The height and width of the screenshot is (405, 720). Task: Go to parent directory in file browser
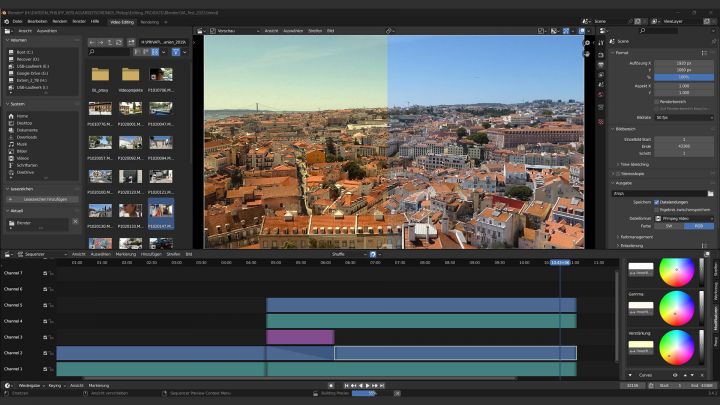(110, 42)
